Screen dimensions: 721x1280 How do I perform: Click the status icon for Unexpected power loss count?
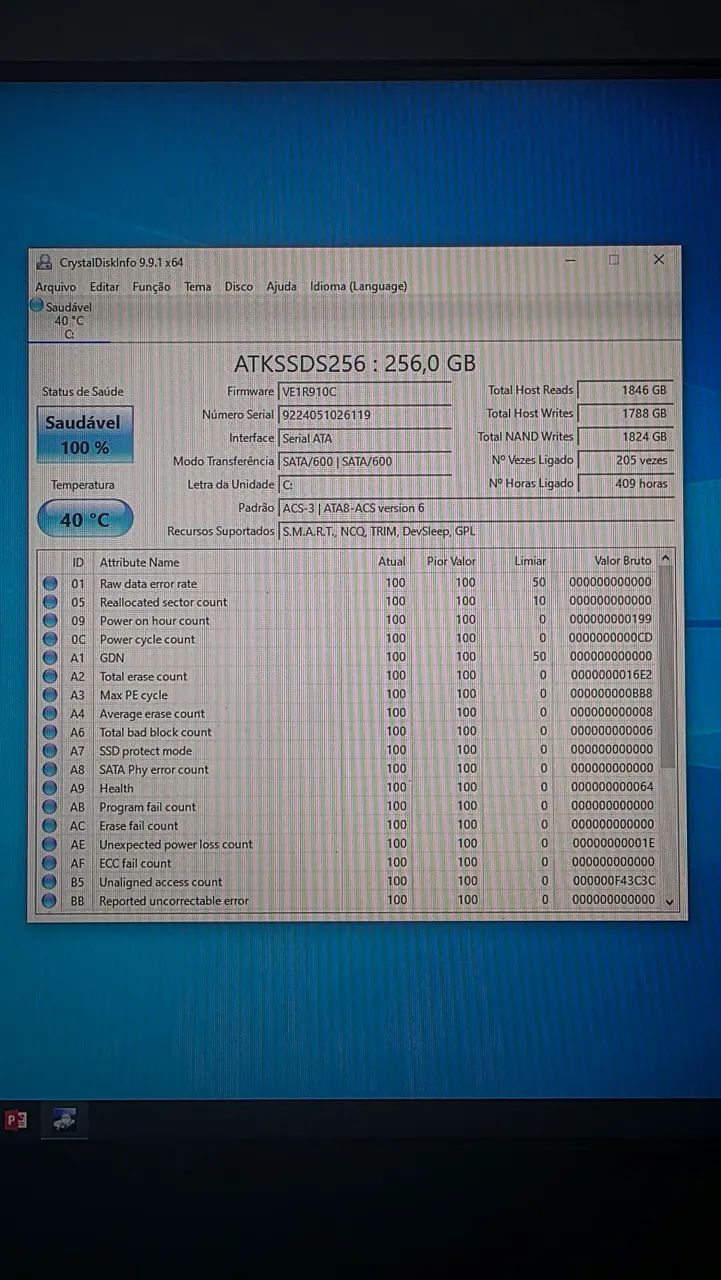click(50, 844)
